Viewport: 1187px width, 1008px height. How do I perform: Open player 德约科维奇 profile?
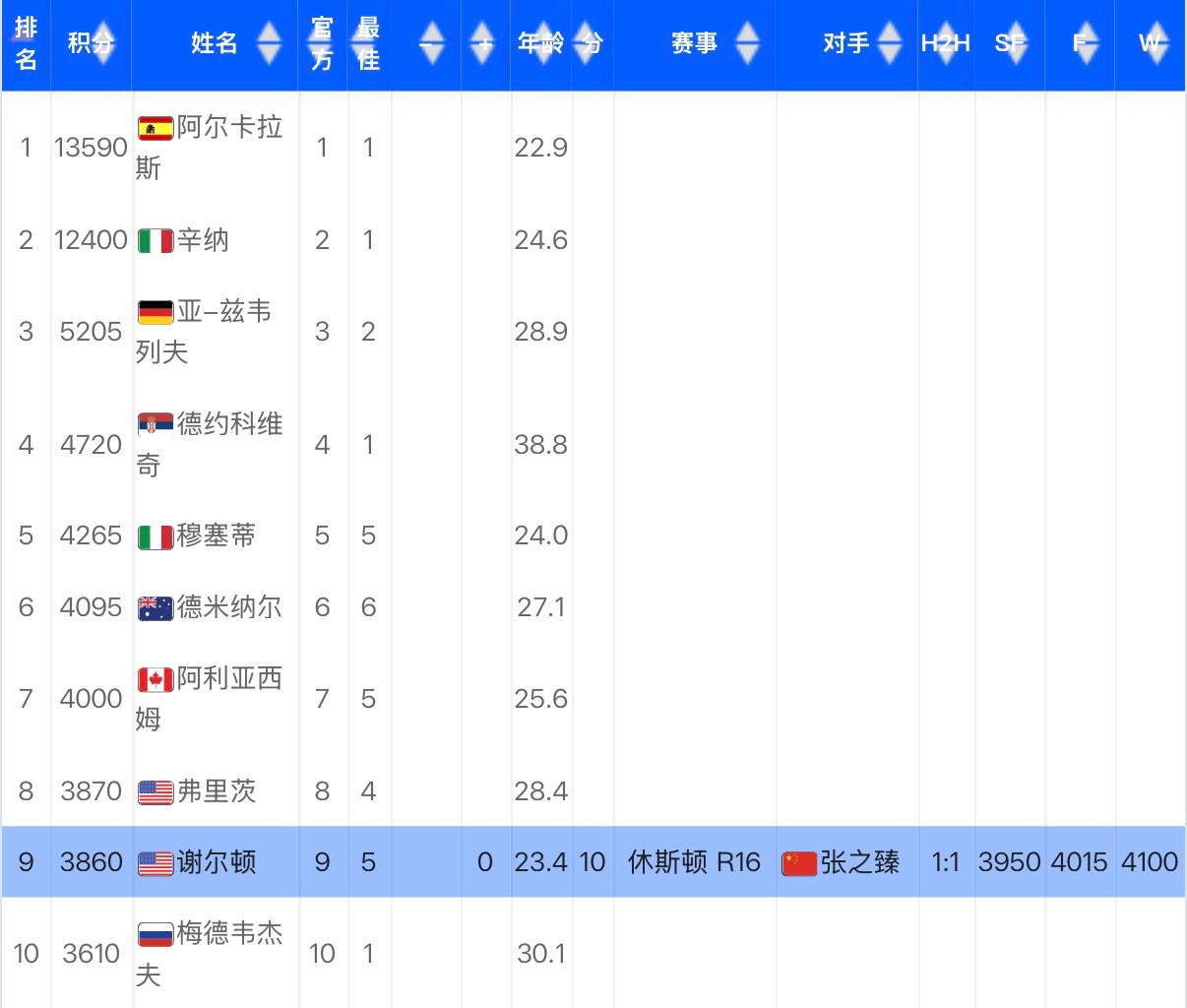(210, 444)
